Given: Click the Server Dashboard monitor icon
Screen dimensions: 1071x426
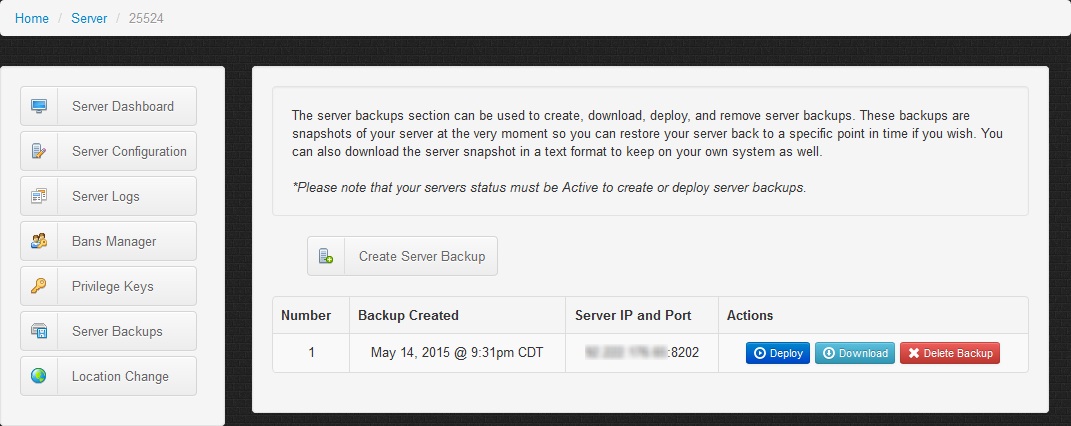Looking at the screenshot, I should (39, 106).
